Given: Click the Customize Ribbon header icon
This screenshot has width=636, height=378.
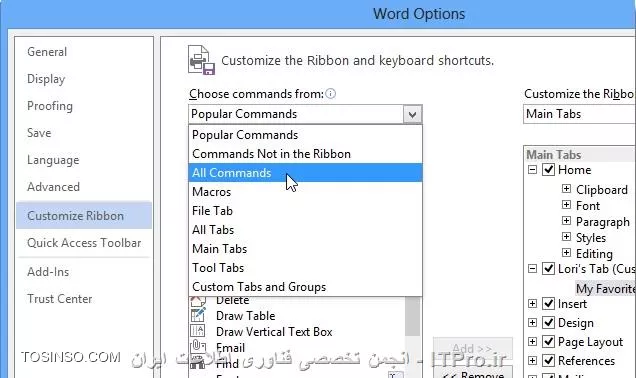Looking at the screenshot, I should (x=202, y=60).
